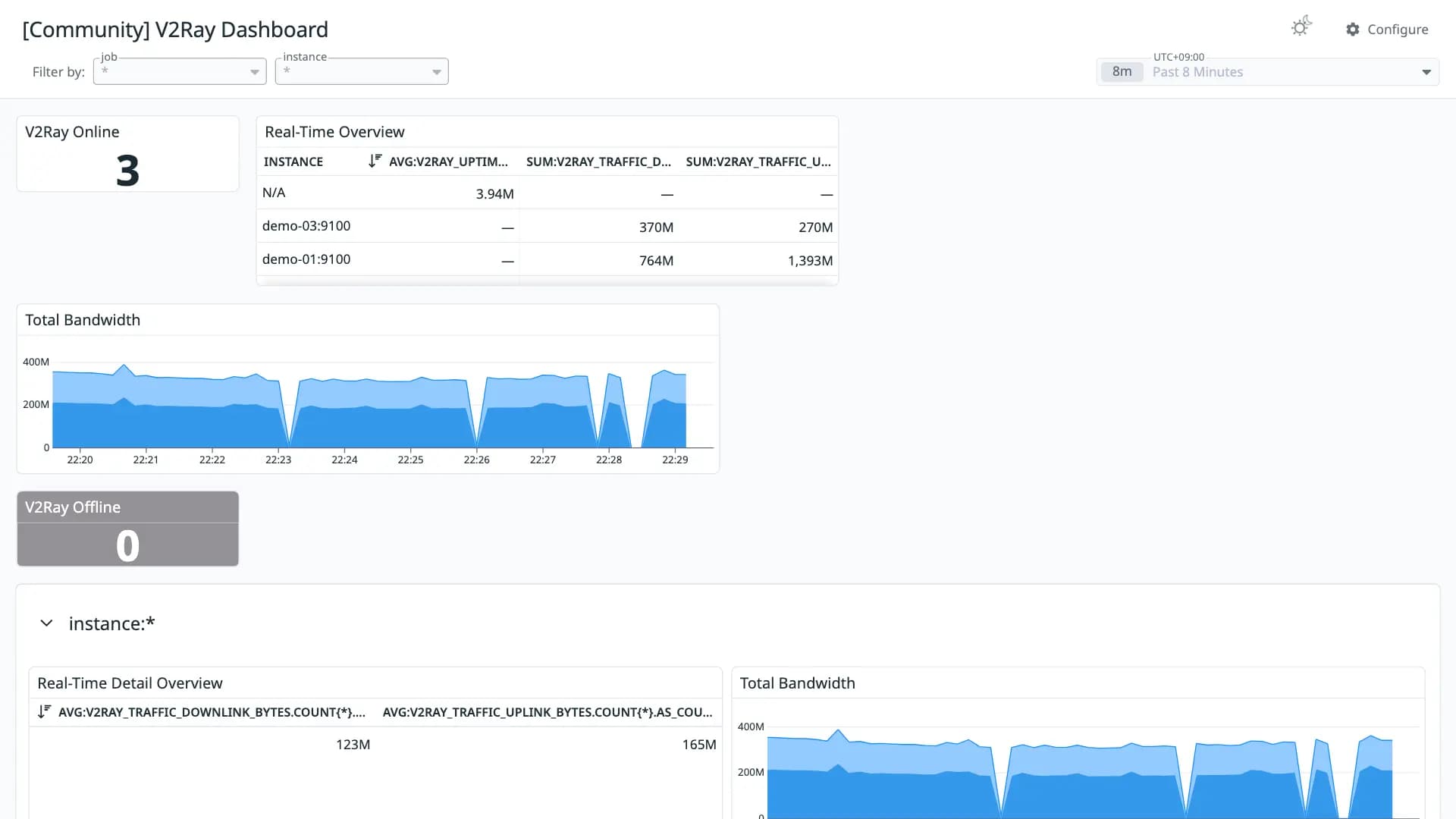Click the 370M downlink value
1456x819 pixels.
[656, 227]
